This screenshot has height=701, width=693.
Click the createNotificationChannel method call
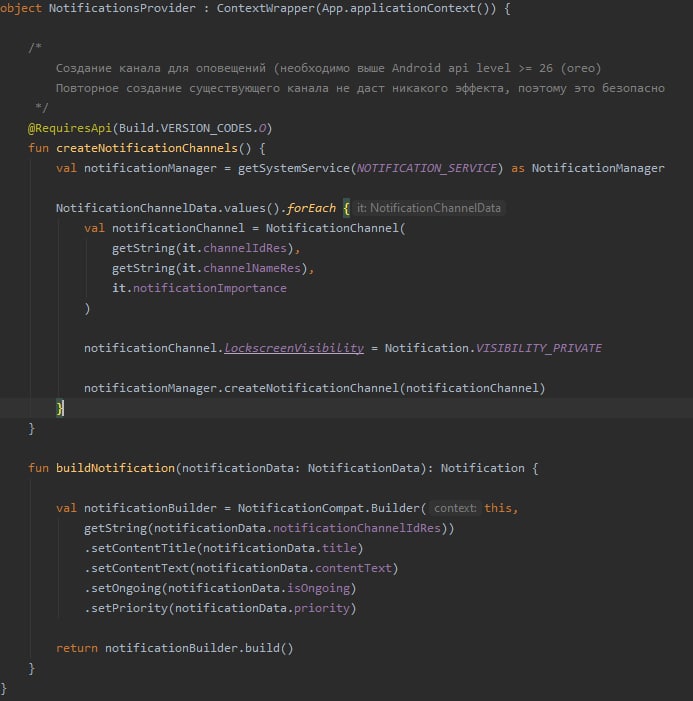click(x=311, y=388)
